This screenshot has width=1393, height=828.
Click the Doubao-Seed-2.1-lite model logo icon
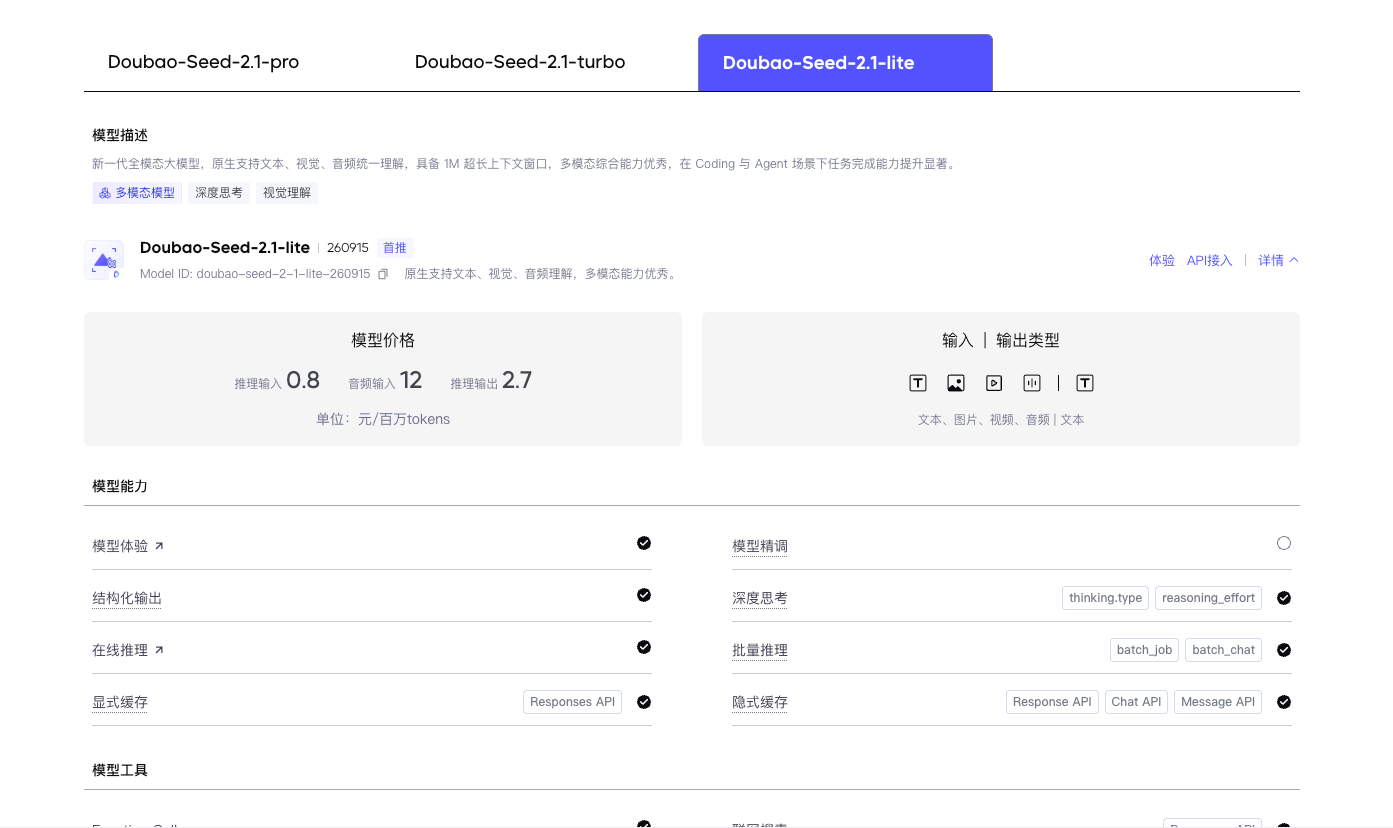(x=104, y=260)
